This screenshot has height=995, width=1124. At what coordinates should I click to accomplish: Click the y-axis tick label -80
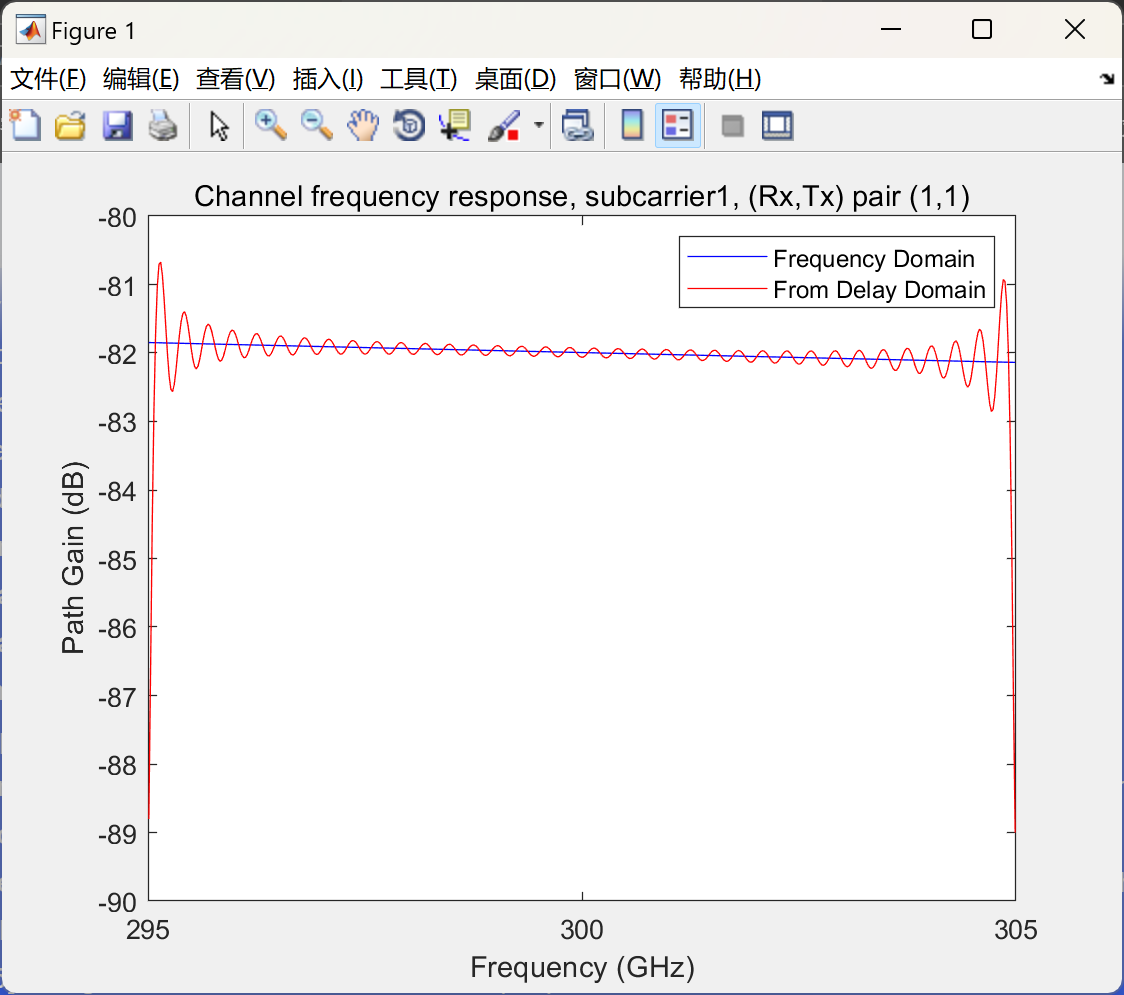(x=117, y=218)
